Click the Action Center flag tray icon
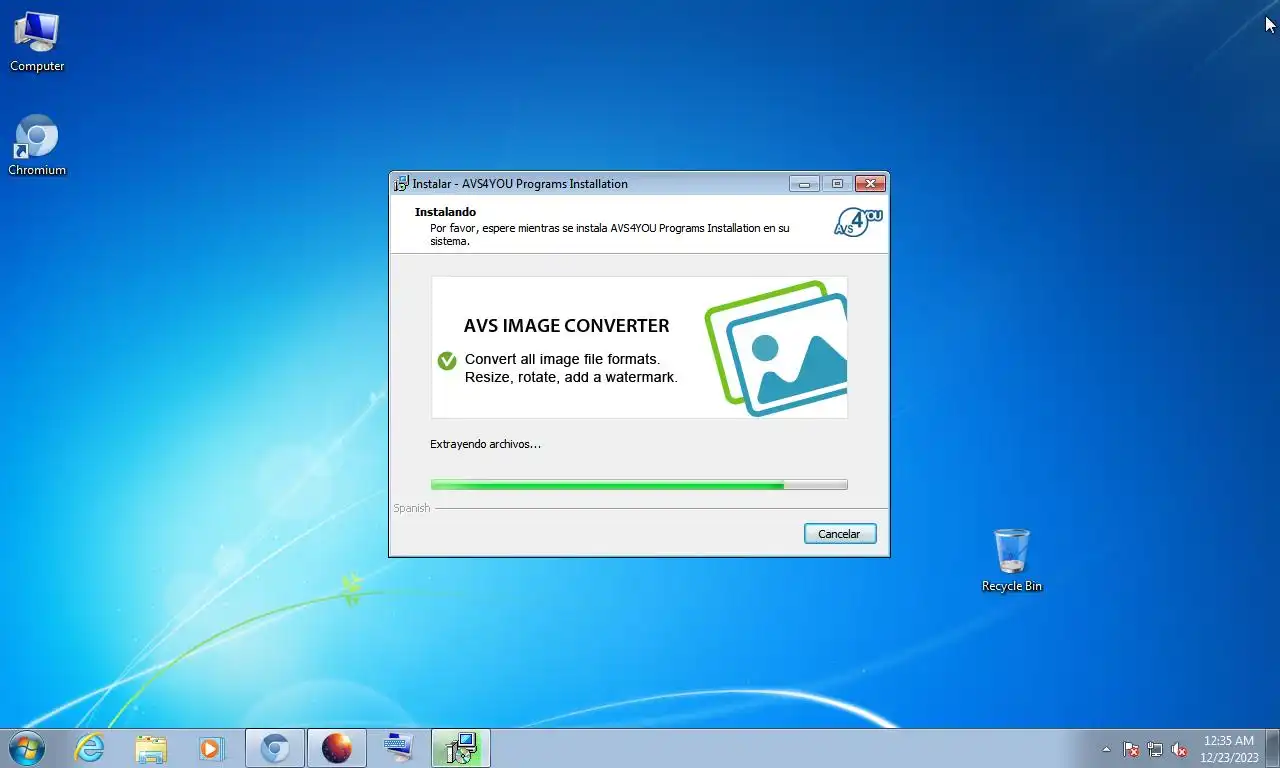 pos(1131,749)
